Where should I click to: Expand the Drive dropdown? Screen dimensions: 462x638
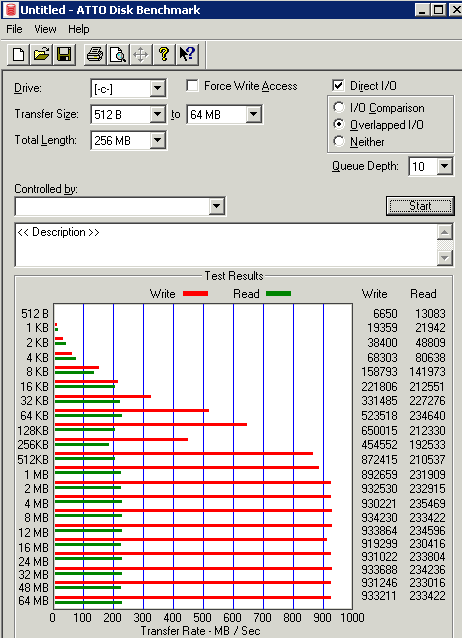157,88
